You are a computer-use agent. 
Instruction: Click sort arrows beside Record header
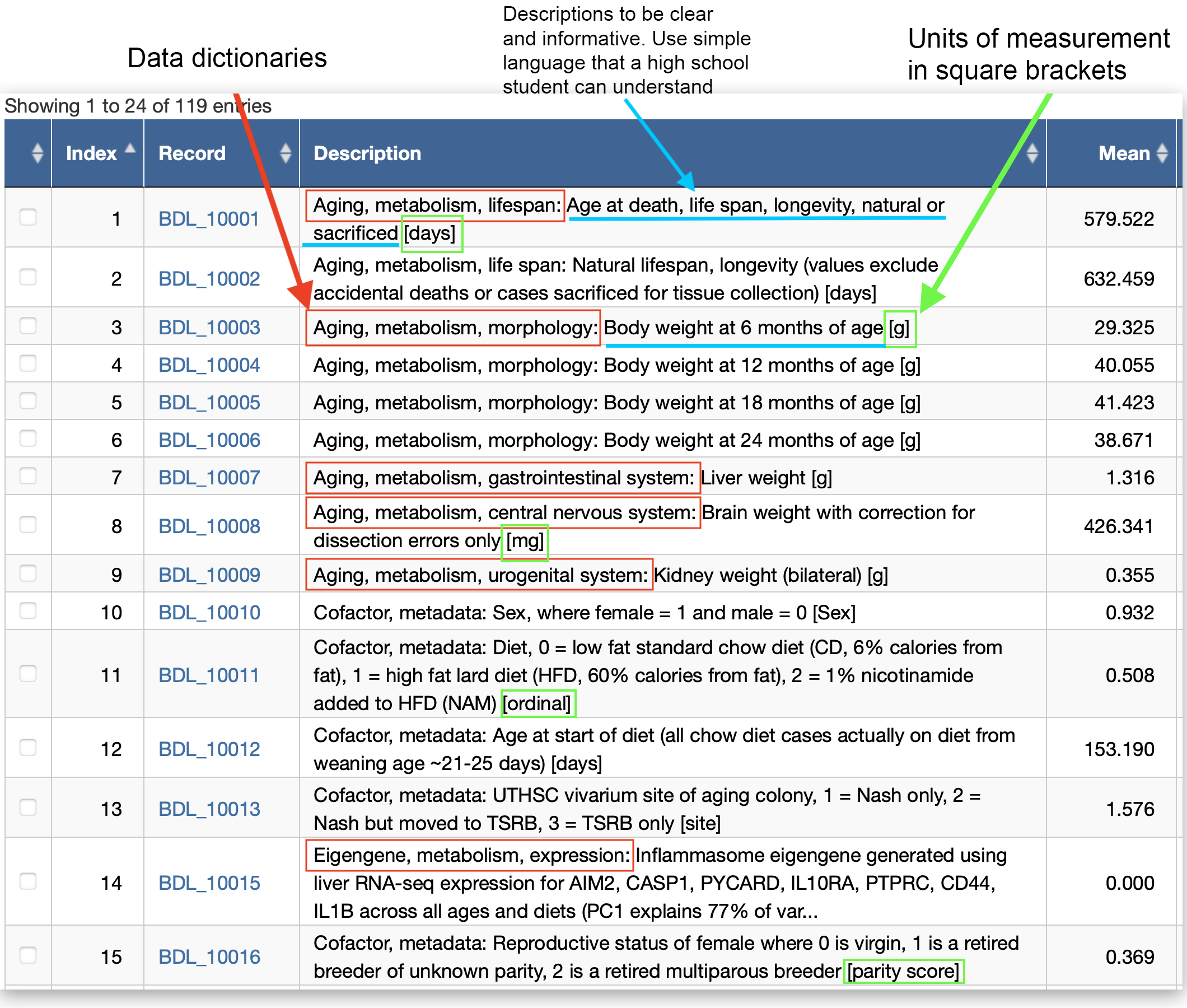[x=286, y=153]
